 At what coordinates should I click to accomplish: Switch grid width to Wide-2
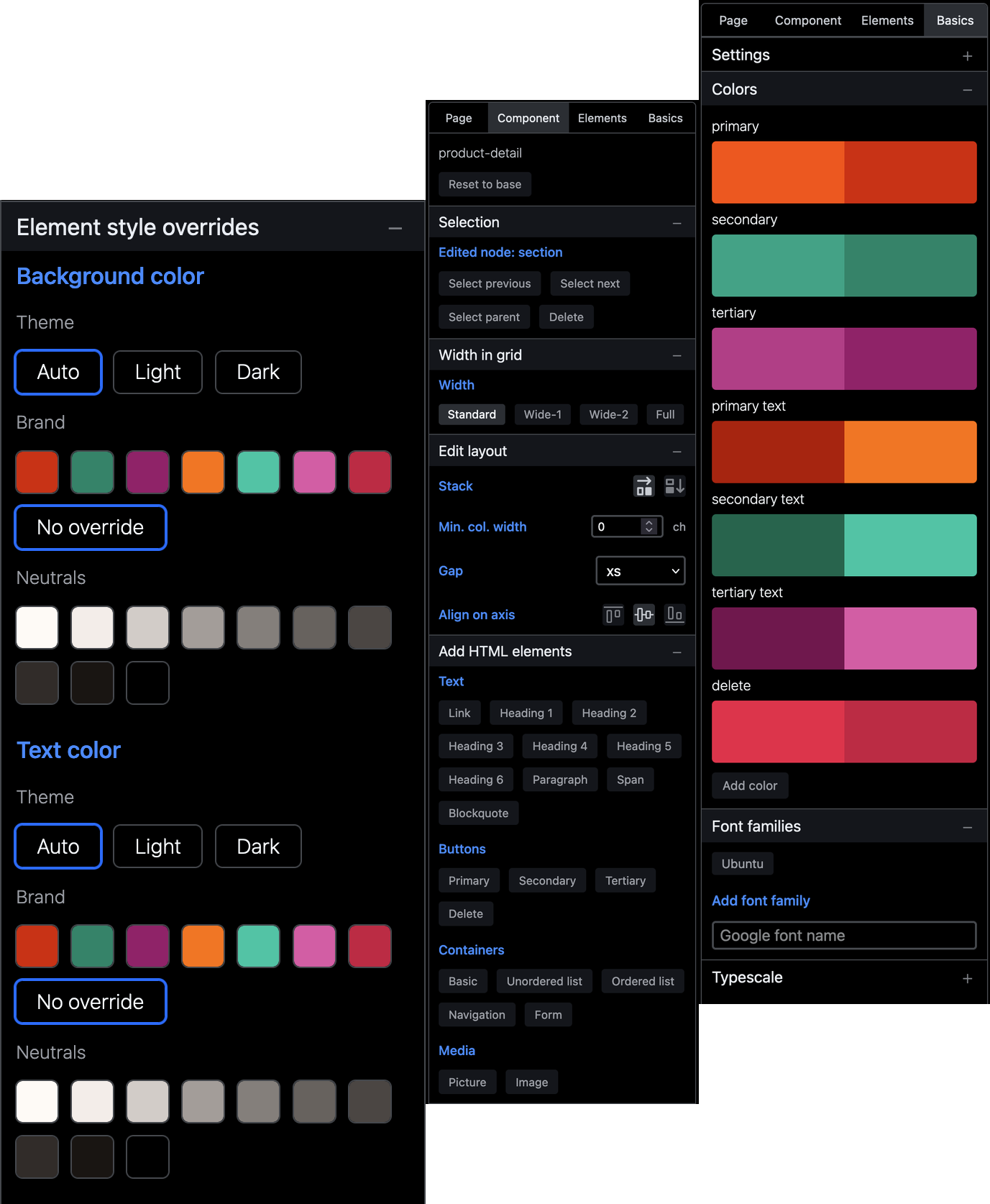coord(608,415)
